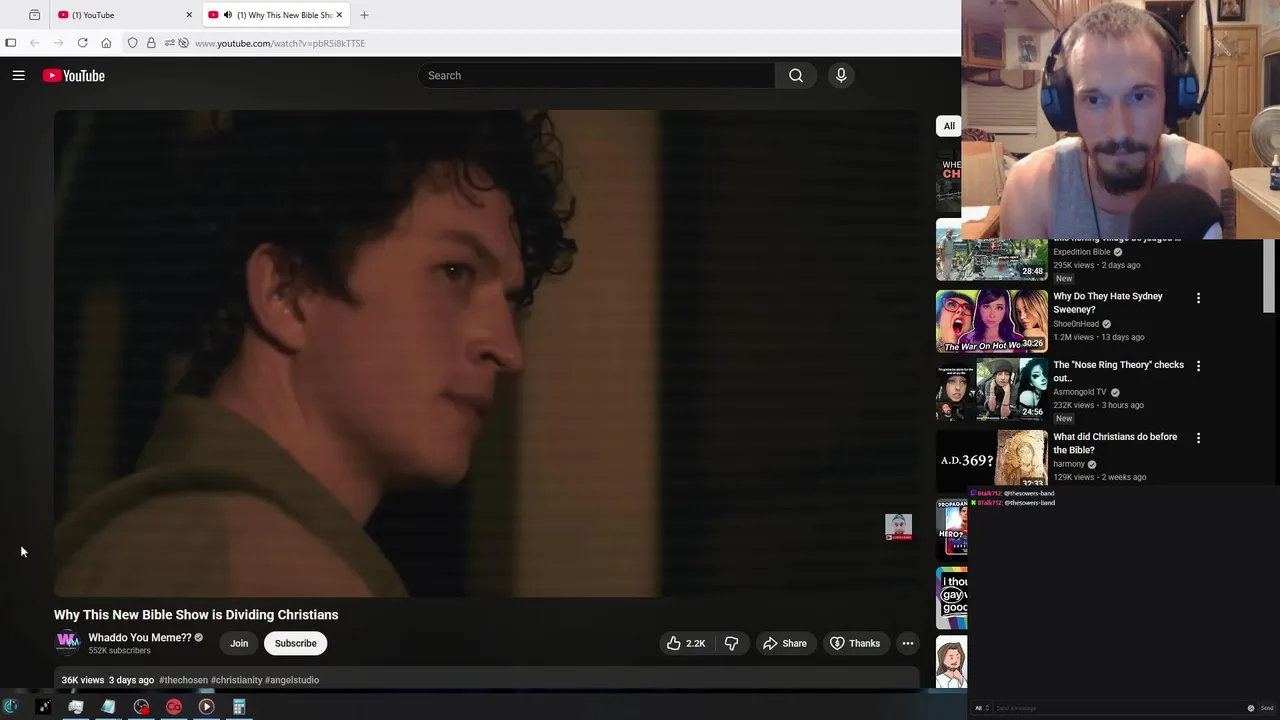Click channel watermark in video corner
1280x720 pixels.
898,527
